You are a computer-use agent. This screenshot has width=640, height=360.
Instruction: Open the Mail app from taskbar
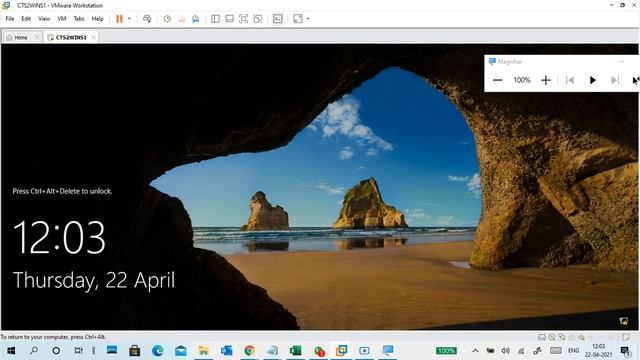point(180,351)
